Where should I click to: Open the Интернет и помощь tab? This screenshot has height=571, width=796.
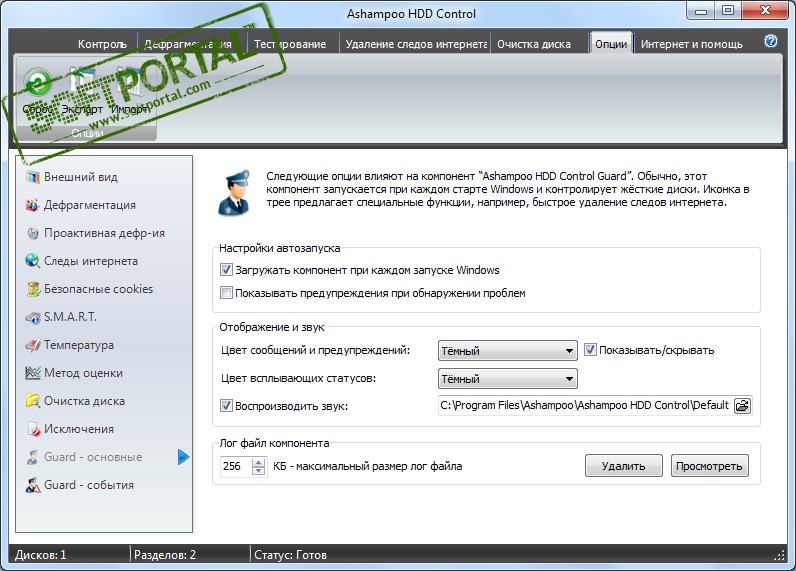click(x=691, y=44)
